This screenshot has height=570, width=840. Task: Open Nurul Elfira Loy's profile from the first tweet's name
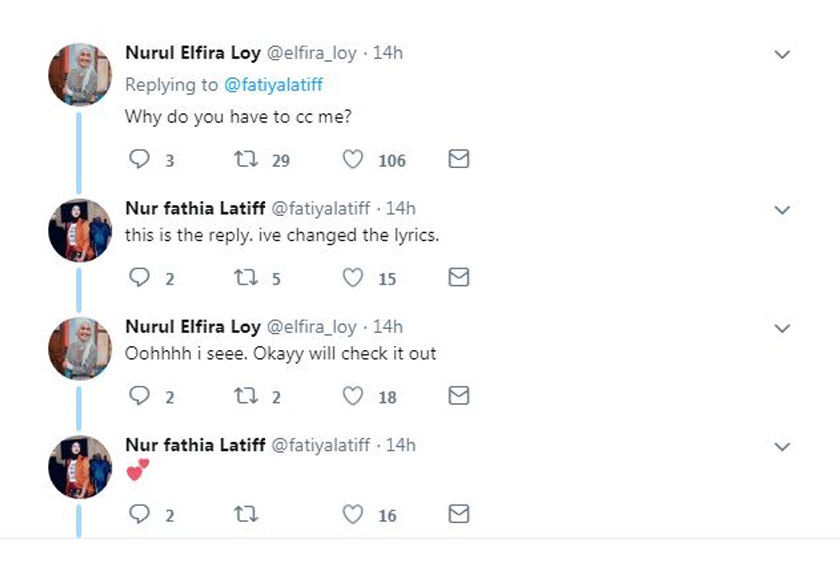click(x=192, y=53)
